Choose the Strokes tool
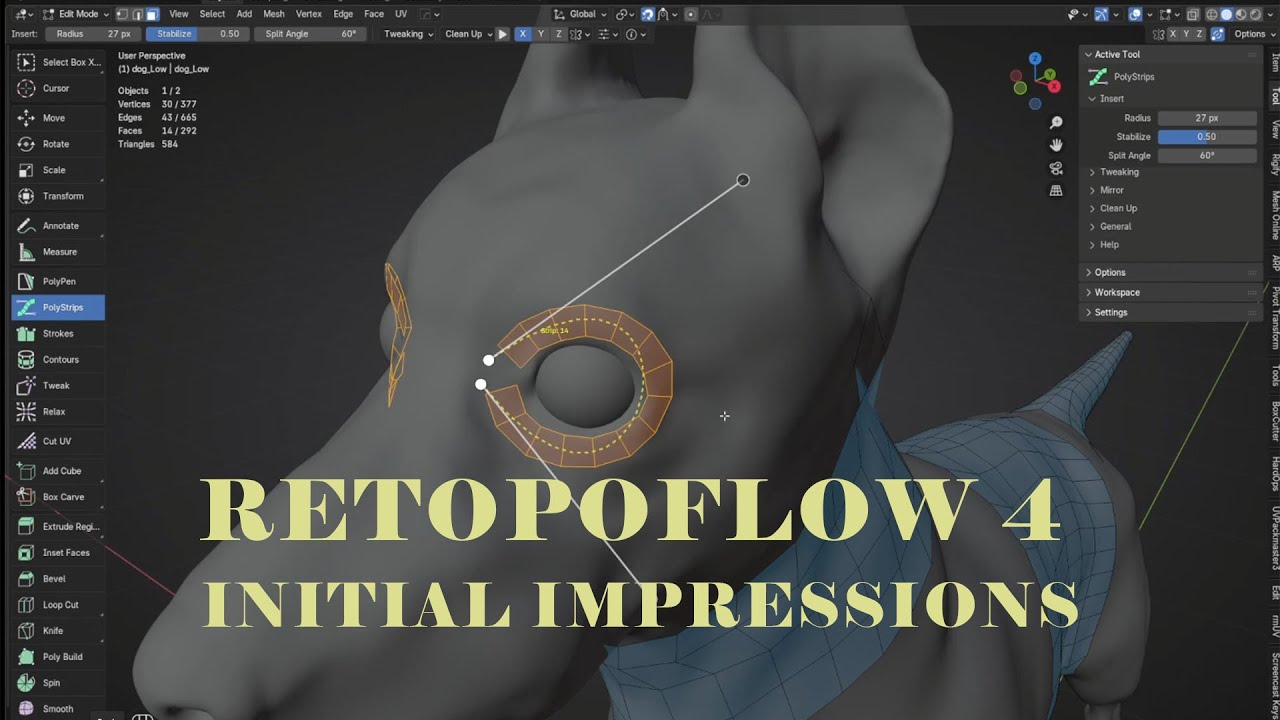 tap(58, 334)
